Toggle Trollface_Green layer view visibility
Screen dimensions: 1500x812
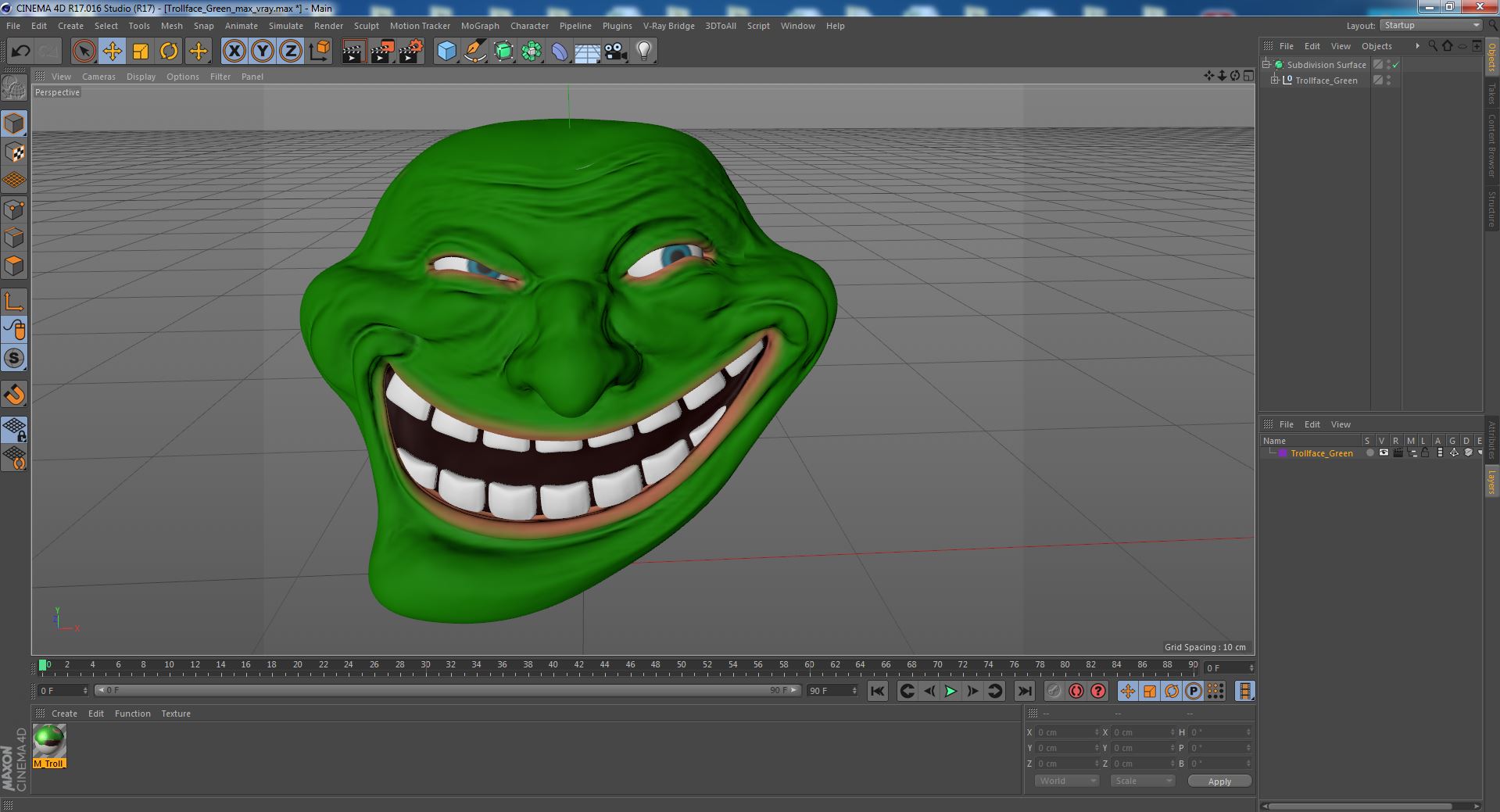(x=1384, y=453)
